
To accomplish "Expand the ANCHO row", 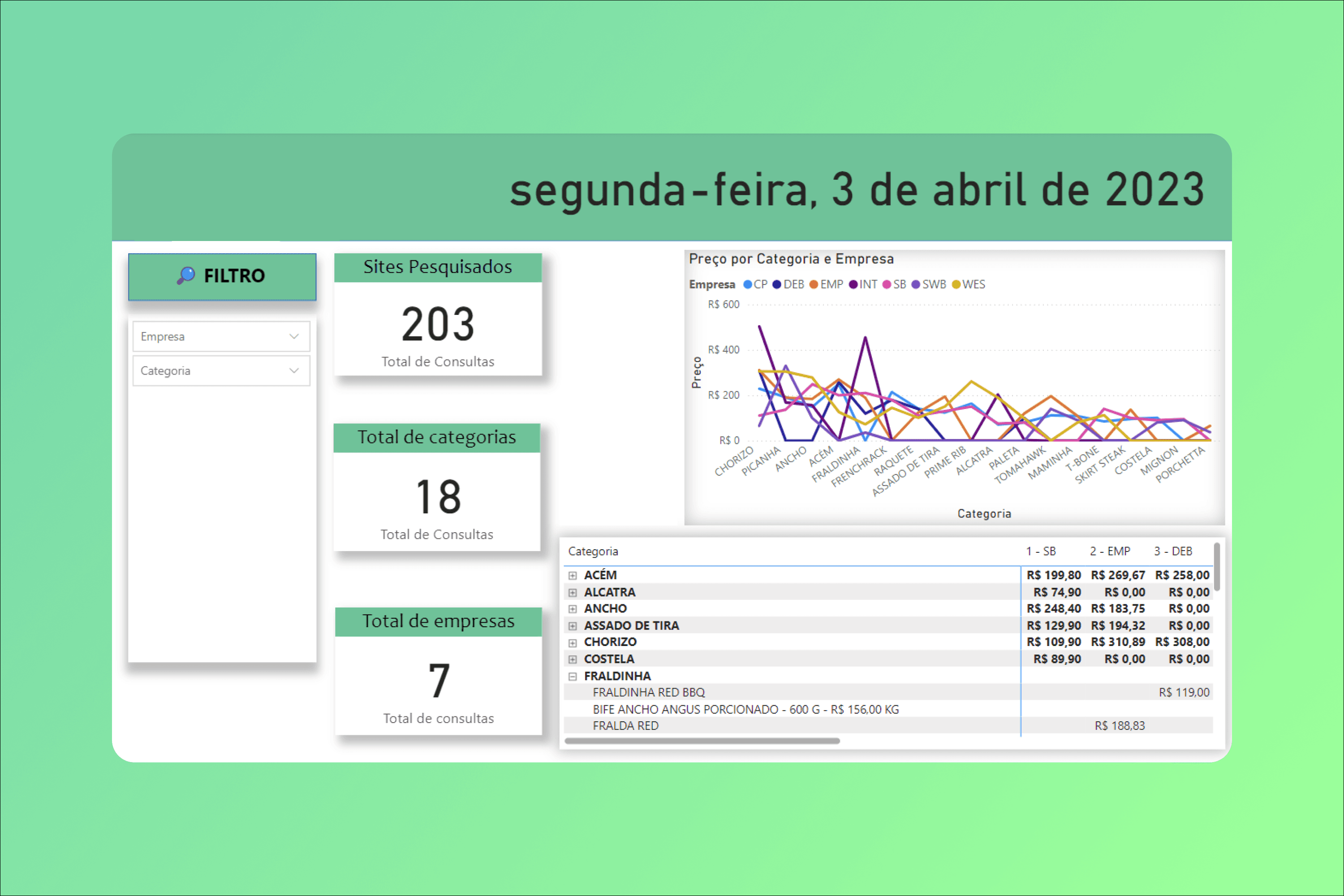I will pyautogui.click(x=572, y=609).
